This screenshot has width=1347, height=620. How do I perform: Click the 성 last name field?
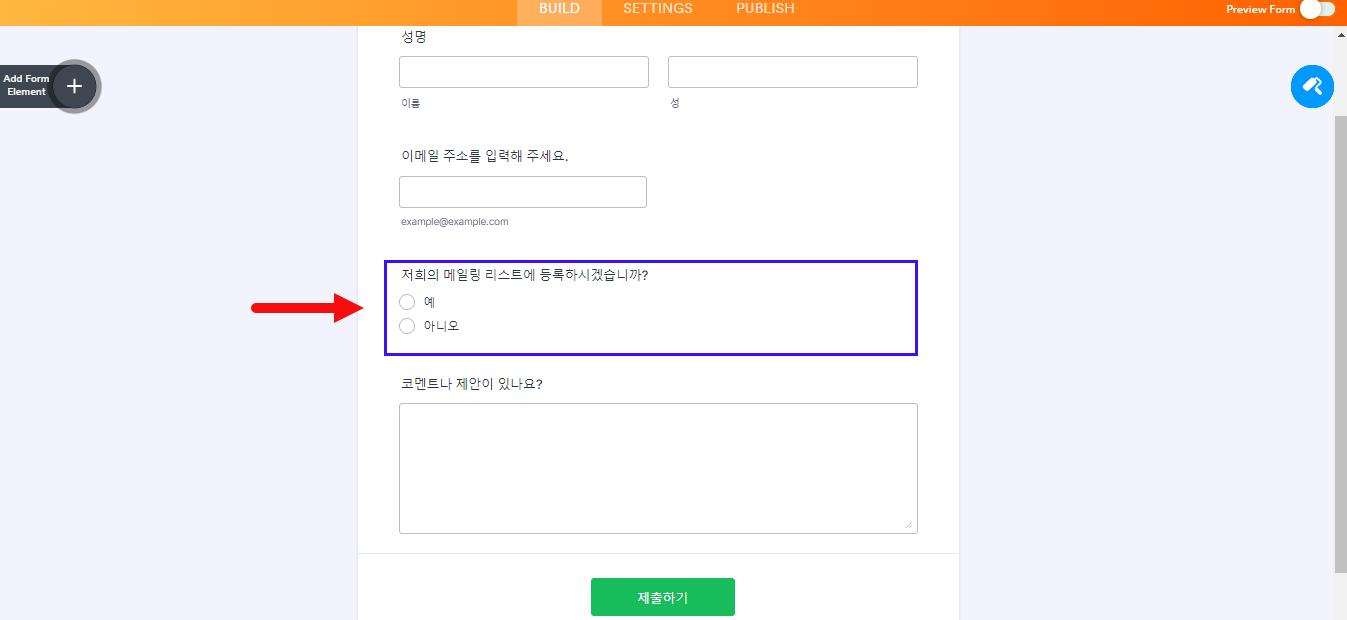tap(792, 72)
